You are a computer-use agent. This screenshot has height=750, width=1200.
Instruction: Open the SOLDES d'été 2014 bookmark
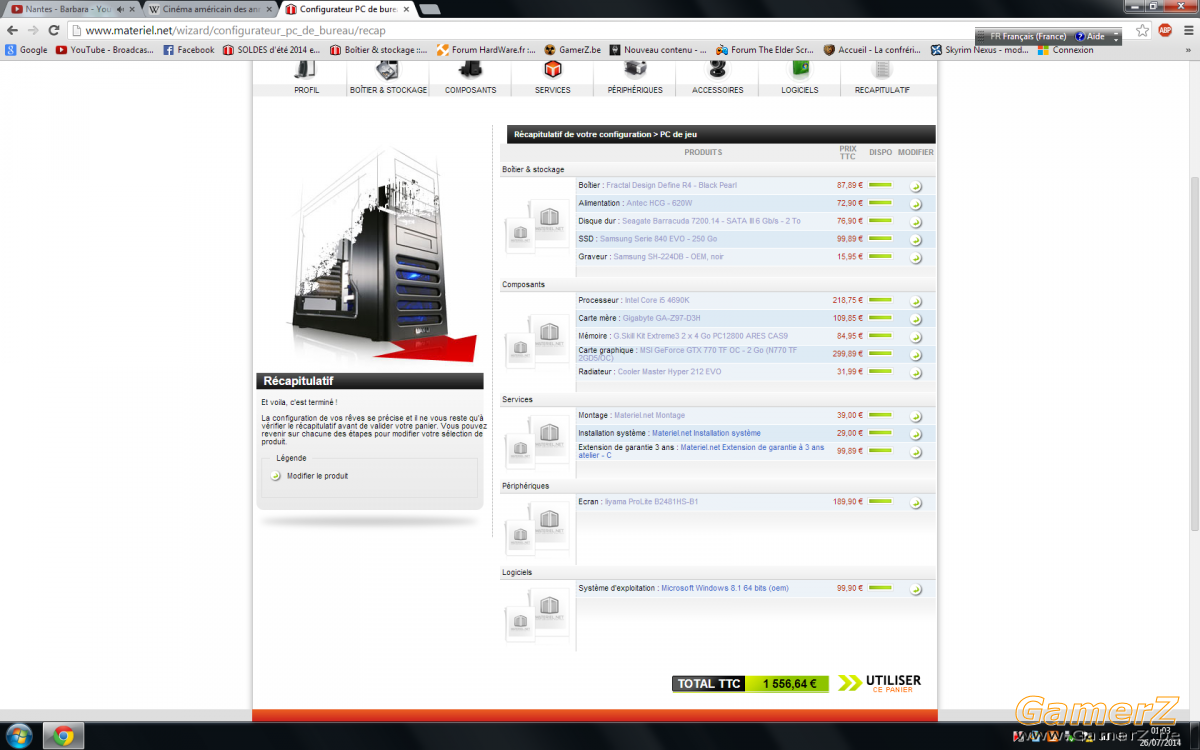pos(272,49)
